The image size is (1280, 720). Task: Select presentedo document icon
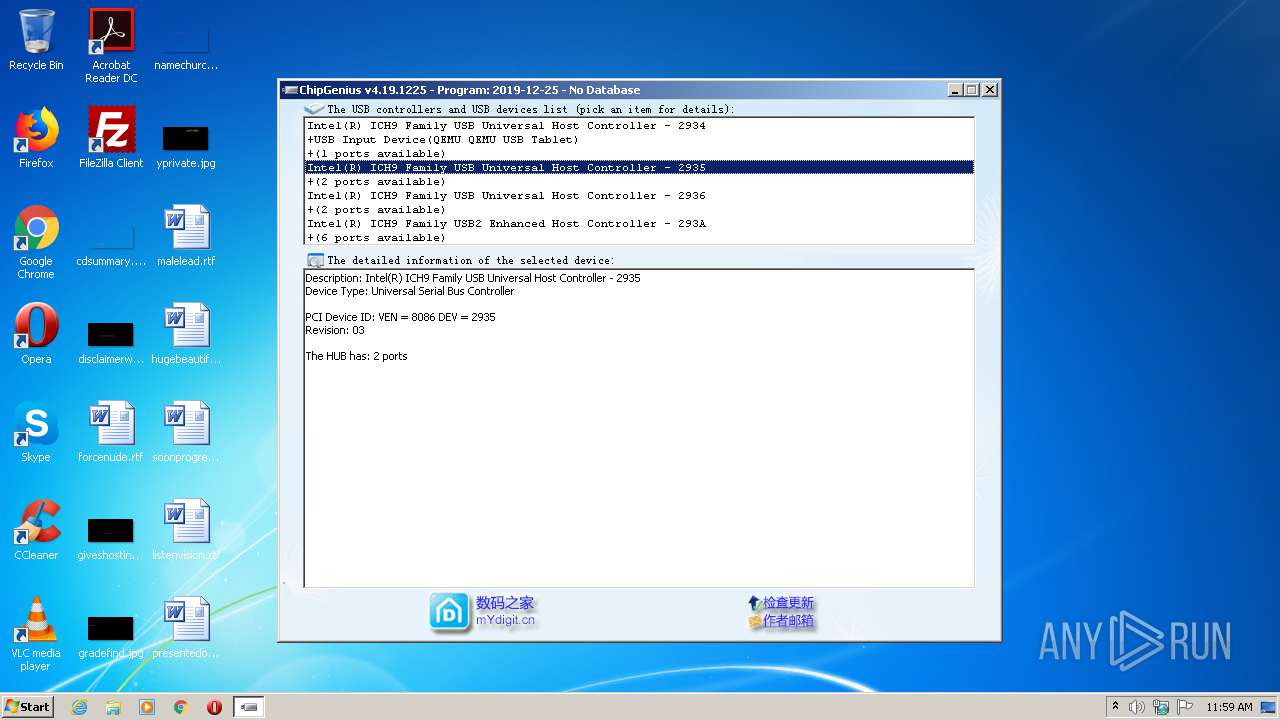click(186, 628)
